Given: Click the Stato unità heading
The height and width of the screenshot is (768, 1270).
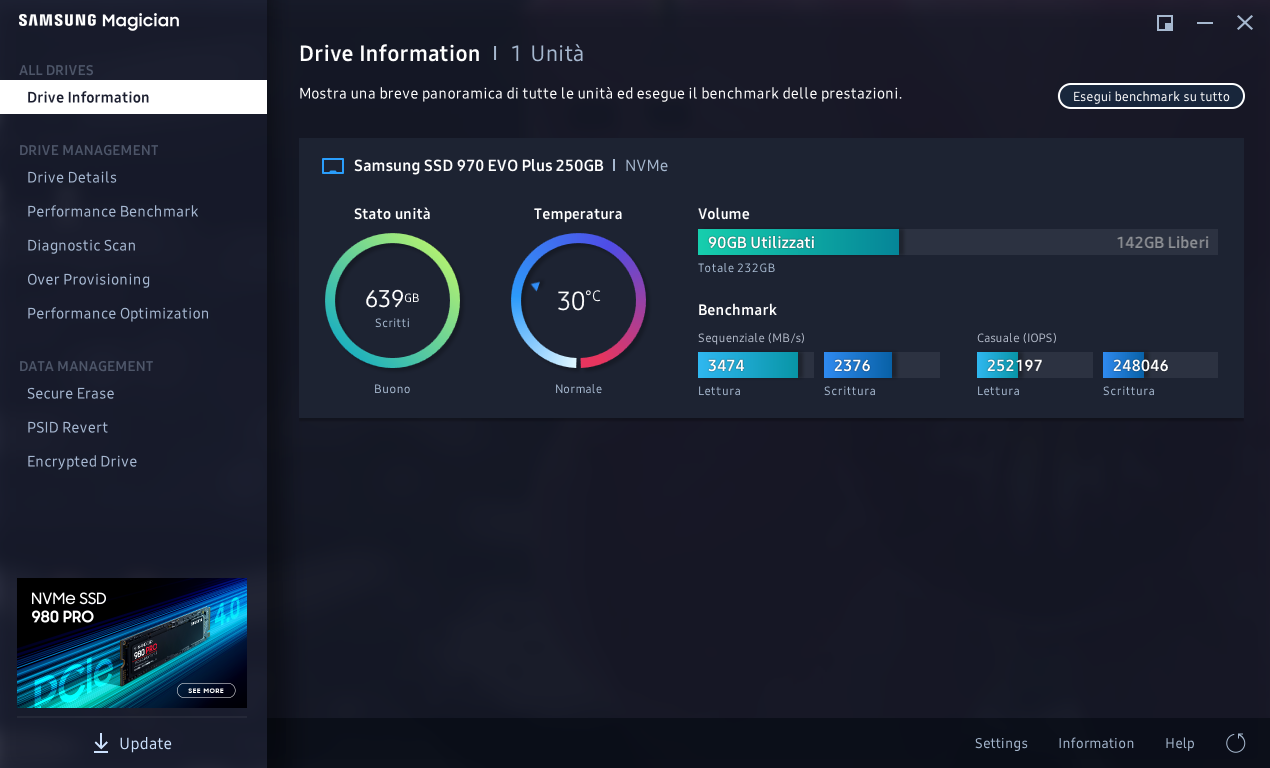Looking at the screenshot, I should 392,214.
